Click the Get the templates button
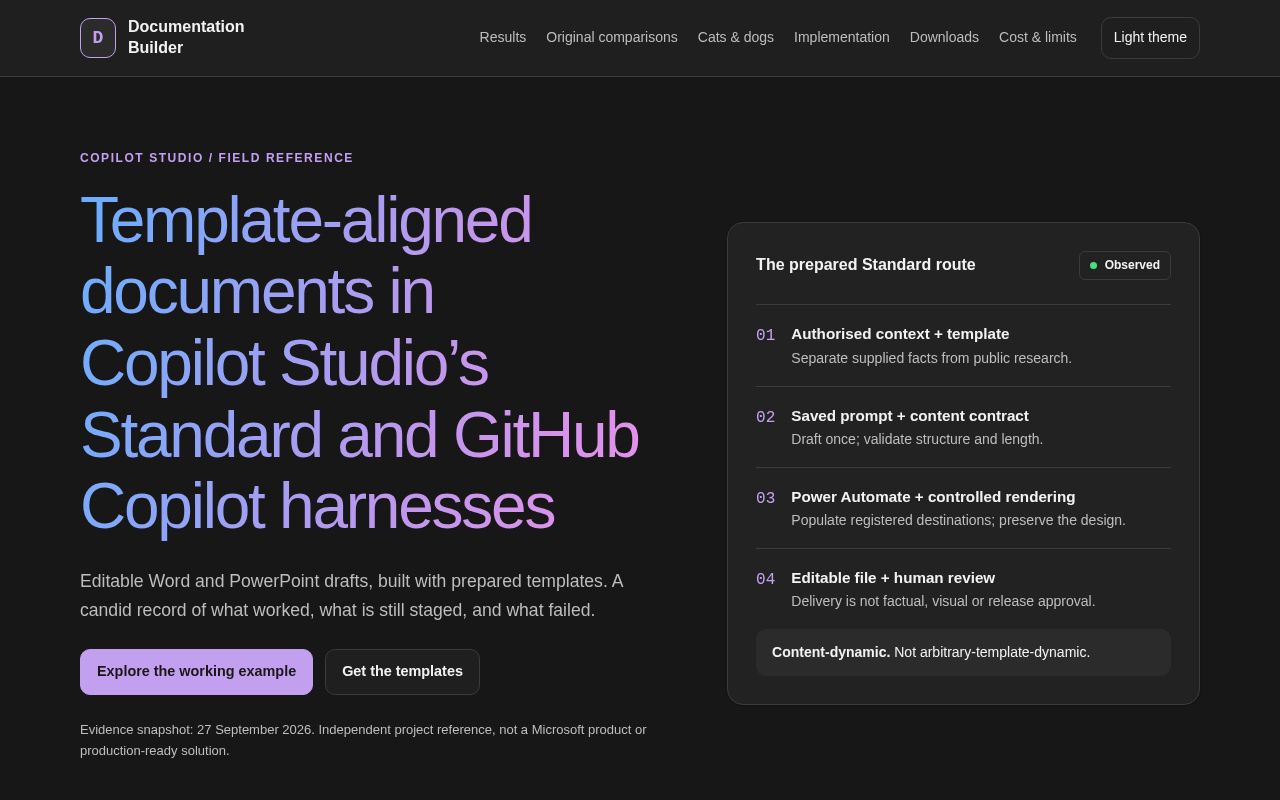This screenshot has height=800, width=1280. click(402, 672)
